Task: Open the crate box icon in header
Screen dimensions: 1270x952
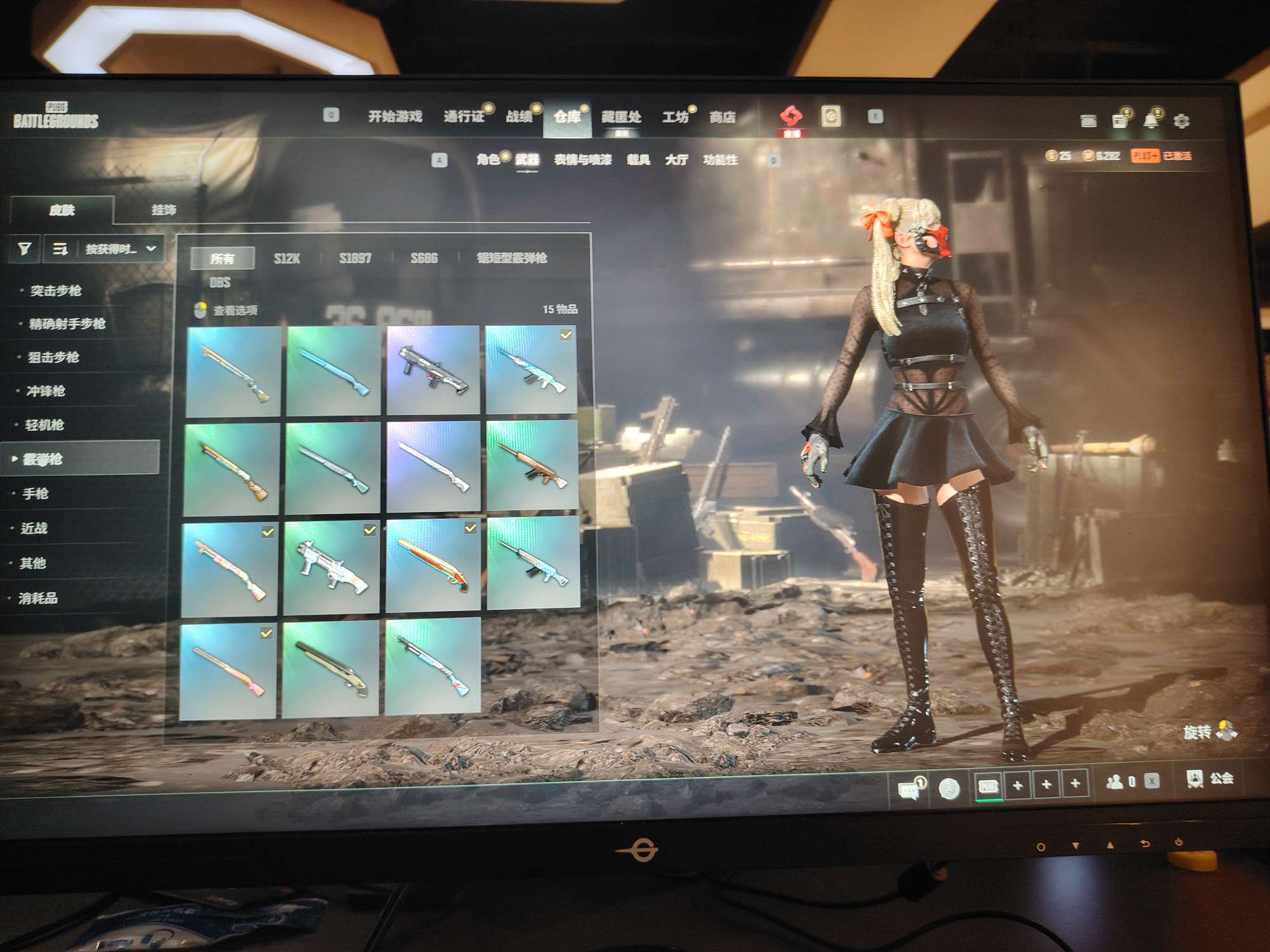Action: [1088, 121]
